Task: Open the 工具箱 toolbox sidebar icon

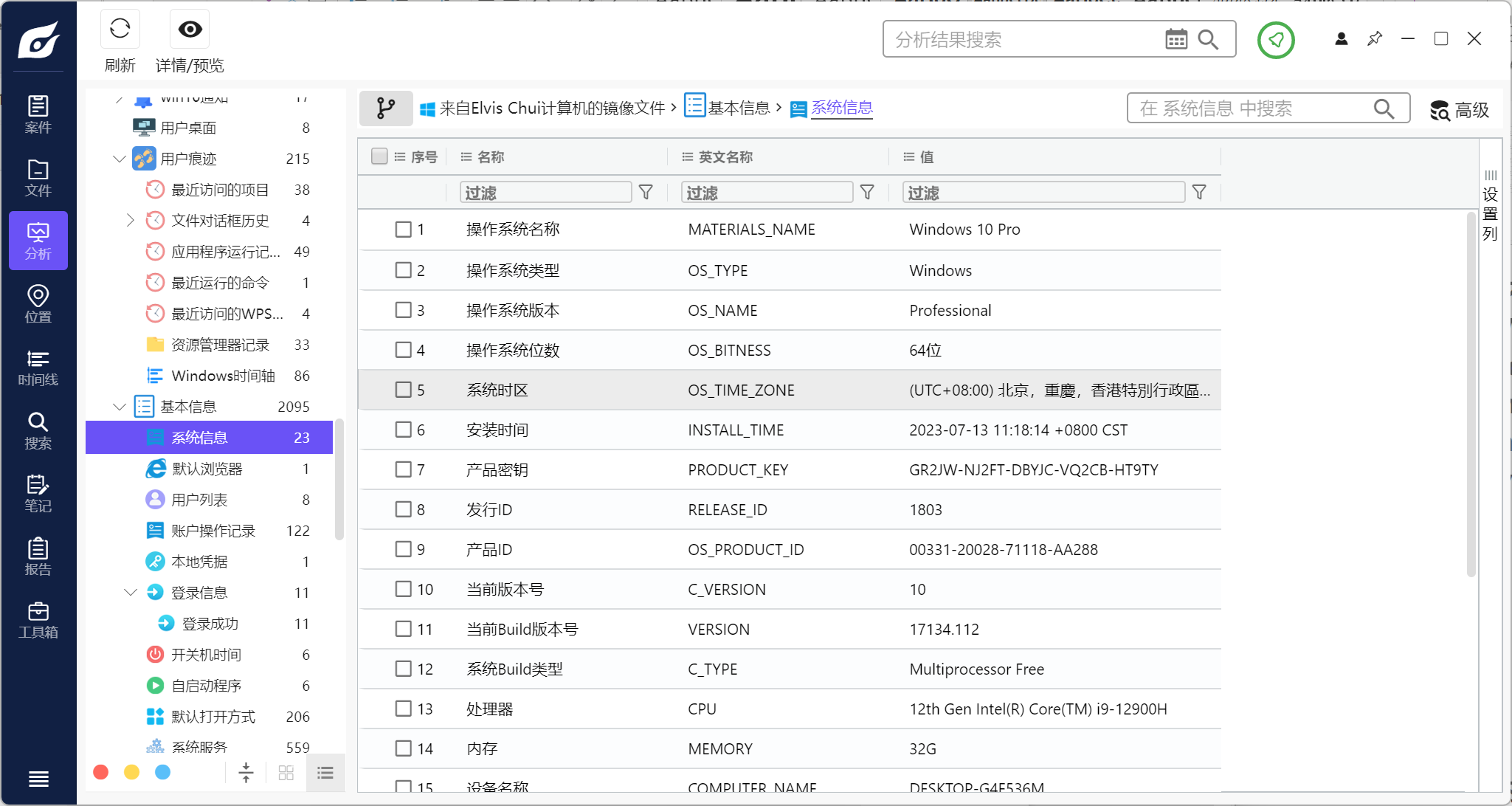Action: 38,620
